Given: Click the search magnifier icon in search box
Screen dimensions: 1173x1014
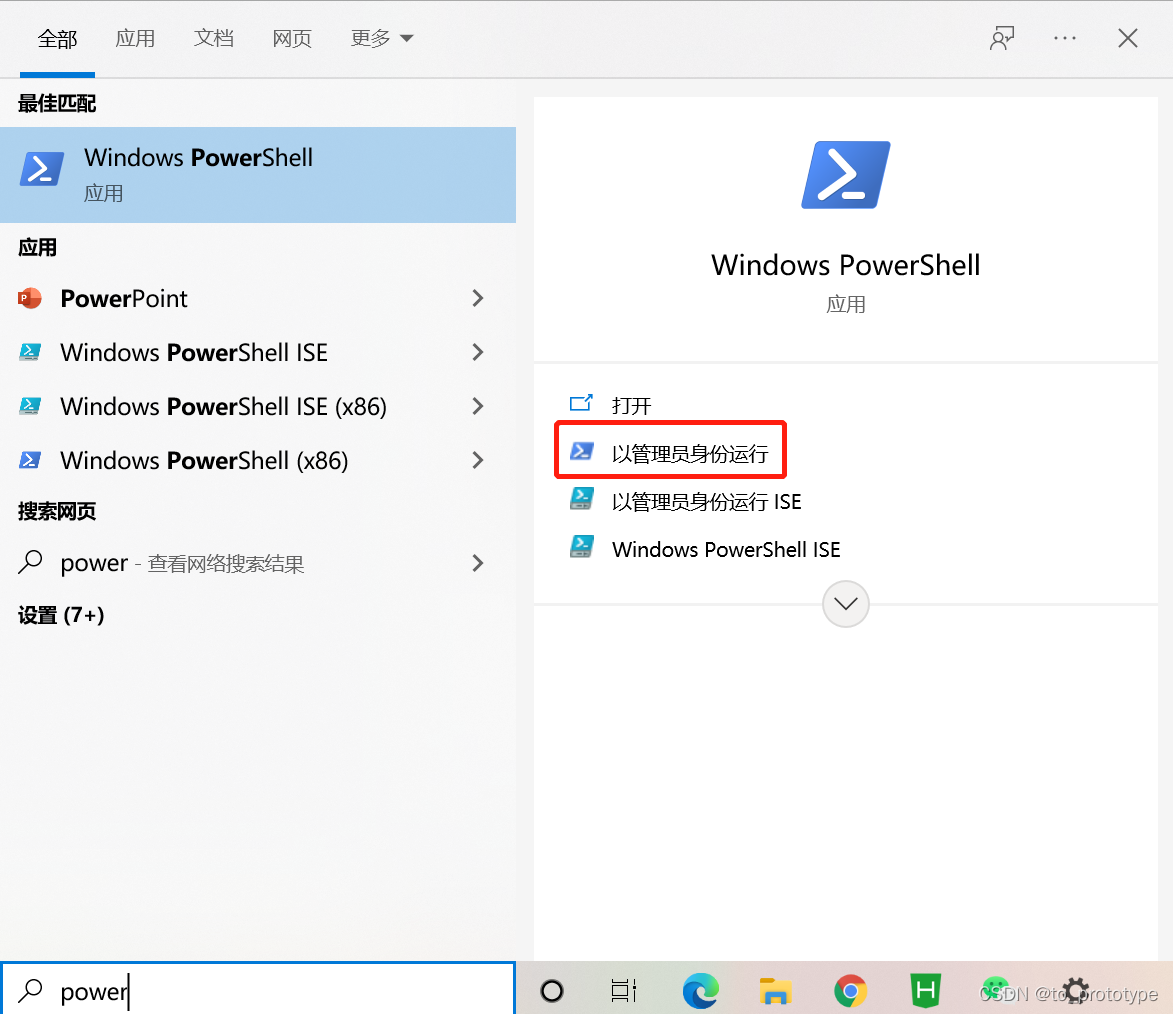Looking at the screenshot, I should point(31,990).
